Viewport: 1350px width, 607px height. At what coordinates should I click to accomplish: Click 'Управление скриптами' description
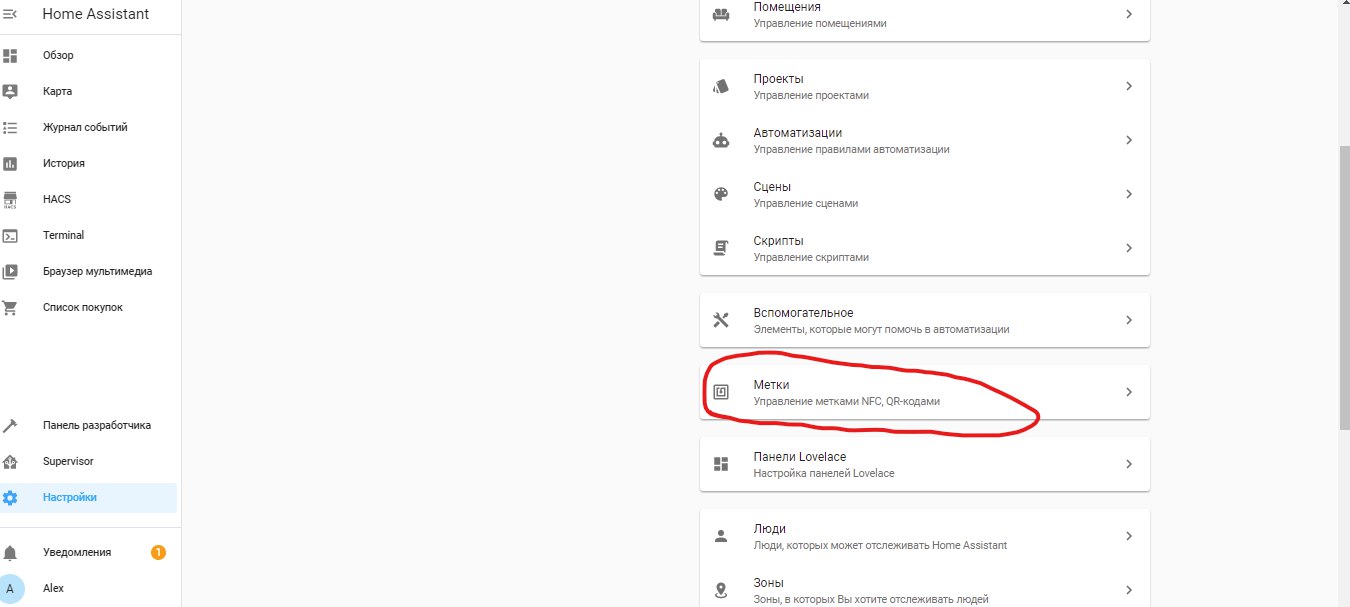coord(811,258)
